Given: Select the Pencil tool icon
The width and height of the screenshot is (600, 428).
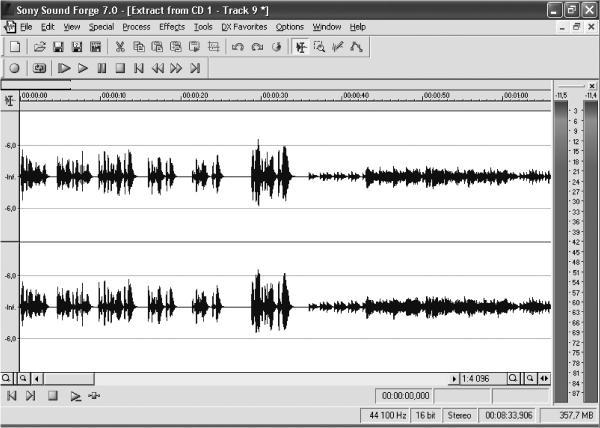Looking at the screenshot, I should [x=338, y=47].
